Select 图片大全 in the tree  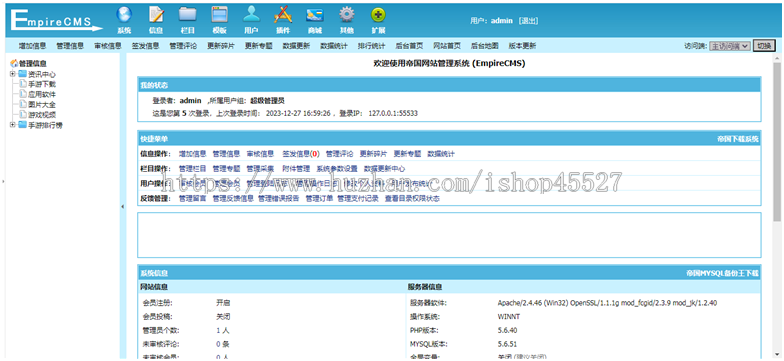click(x=42, y=104)
